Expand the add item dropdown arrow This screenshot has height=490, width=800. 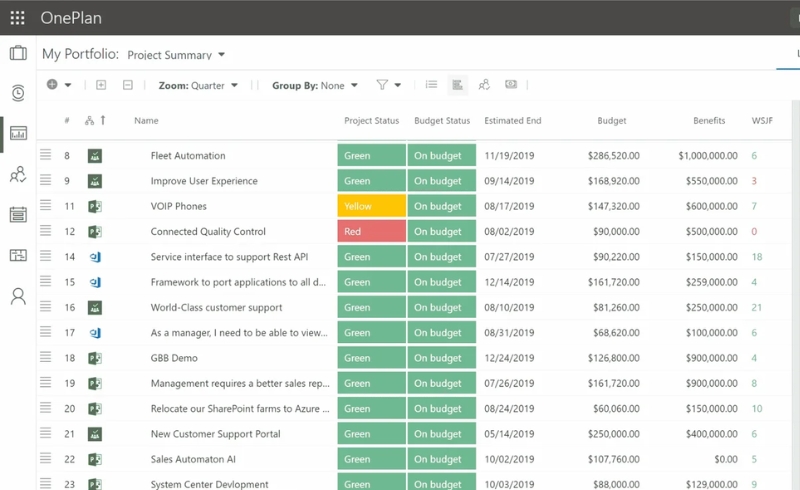point(68,85)
